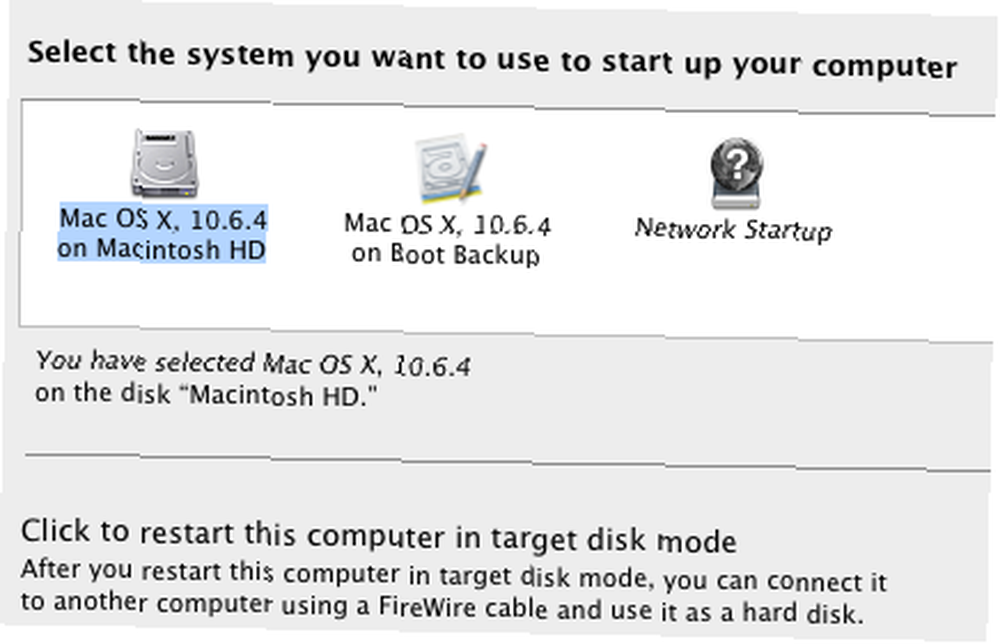Select the Network Startup globe icon
Image resolution: width=1000 pixels, height=644 pixels.
pos(737,172)
